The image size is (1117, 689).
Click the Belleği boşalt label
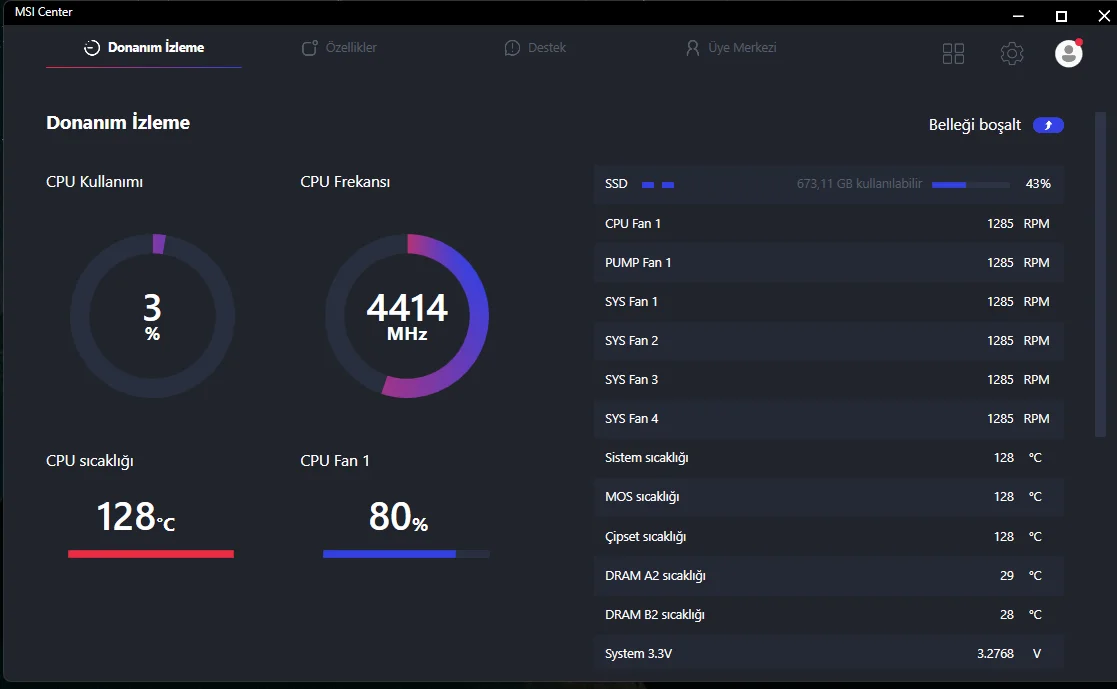click(x=975, y=125)
